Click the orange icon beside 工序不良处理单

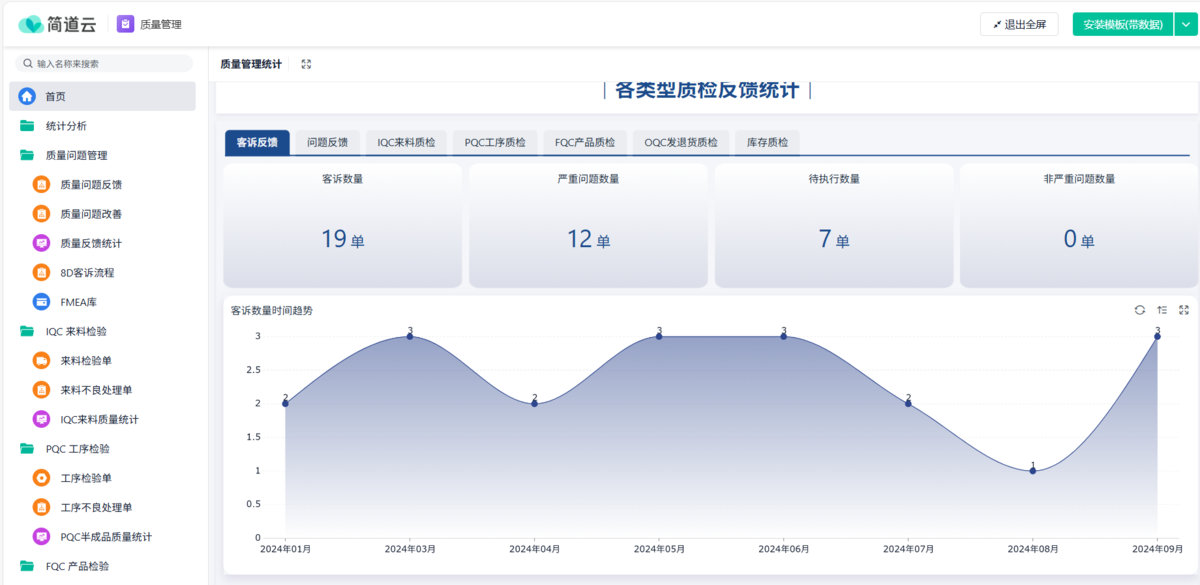pyautogui.click(x=41, y=507)
